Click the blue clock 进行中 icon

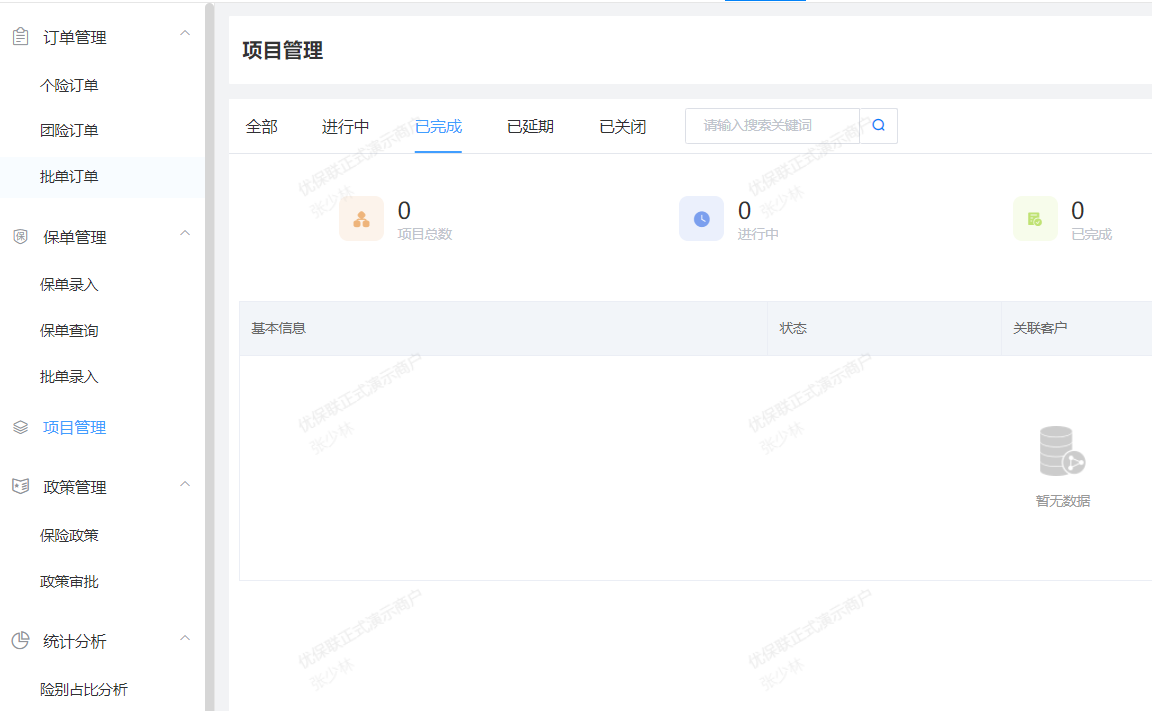(x=702, y=219)
